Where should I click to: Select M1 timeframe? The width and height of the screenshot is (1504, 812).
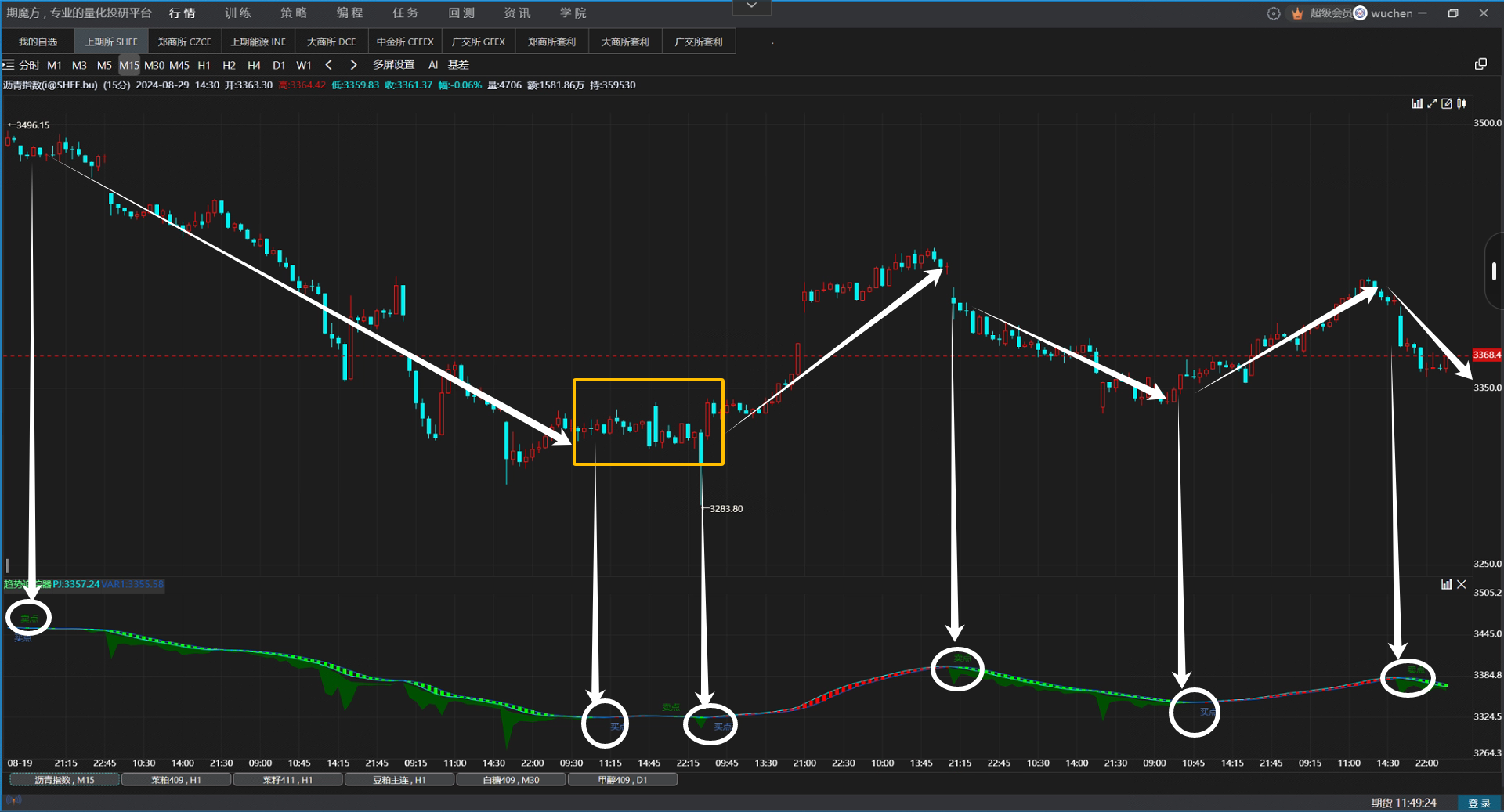coord(54,65)
